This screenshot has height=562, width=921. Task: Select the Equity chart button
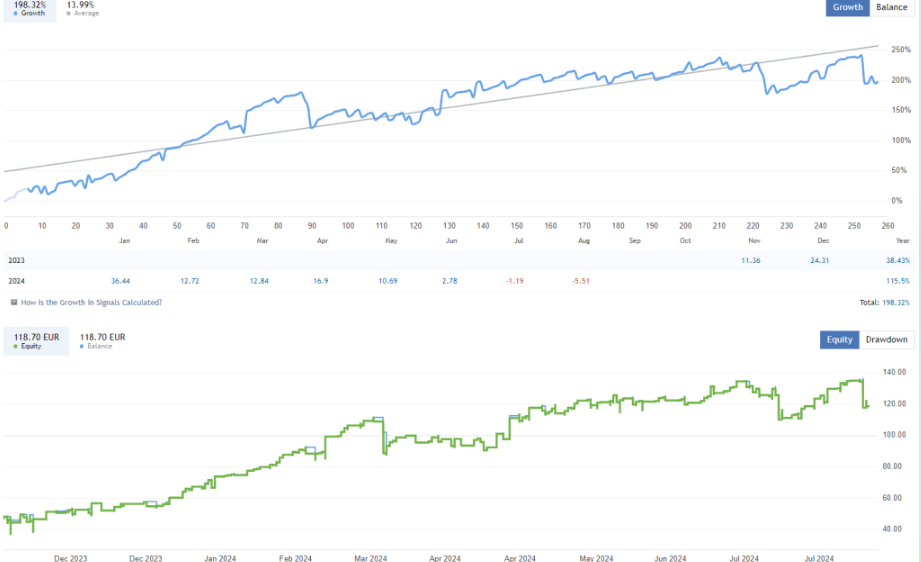pyautogui.click(x=839, y=340)
